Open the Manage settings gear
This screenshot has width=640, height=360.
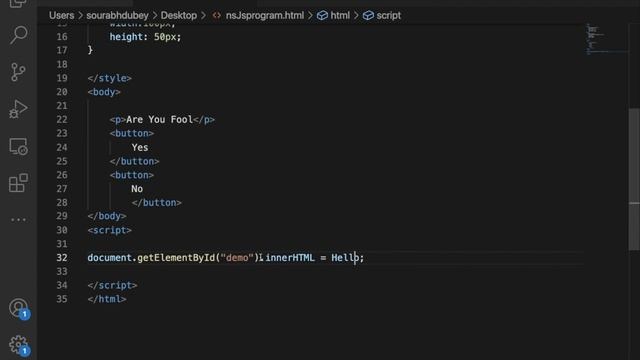click(18, 345)
